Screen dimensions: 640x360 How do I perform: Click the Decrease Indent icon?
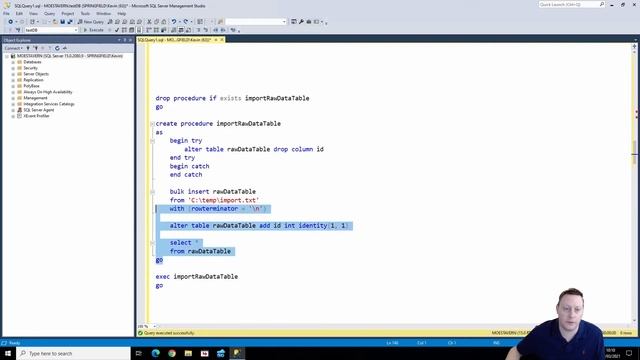pyautogui.click(x=216, y=30)
